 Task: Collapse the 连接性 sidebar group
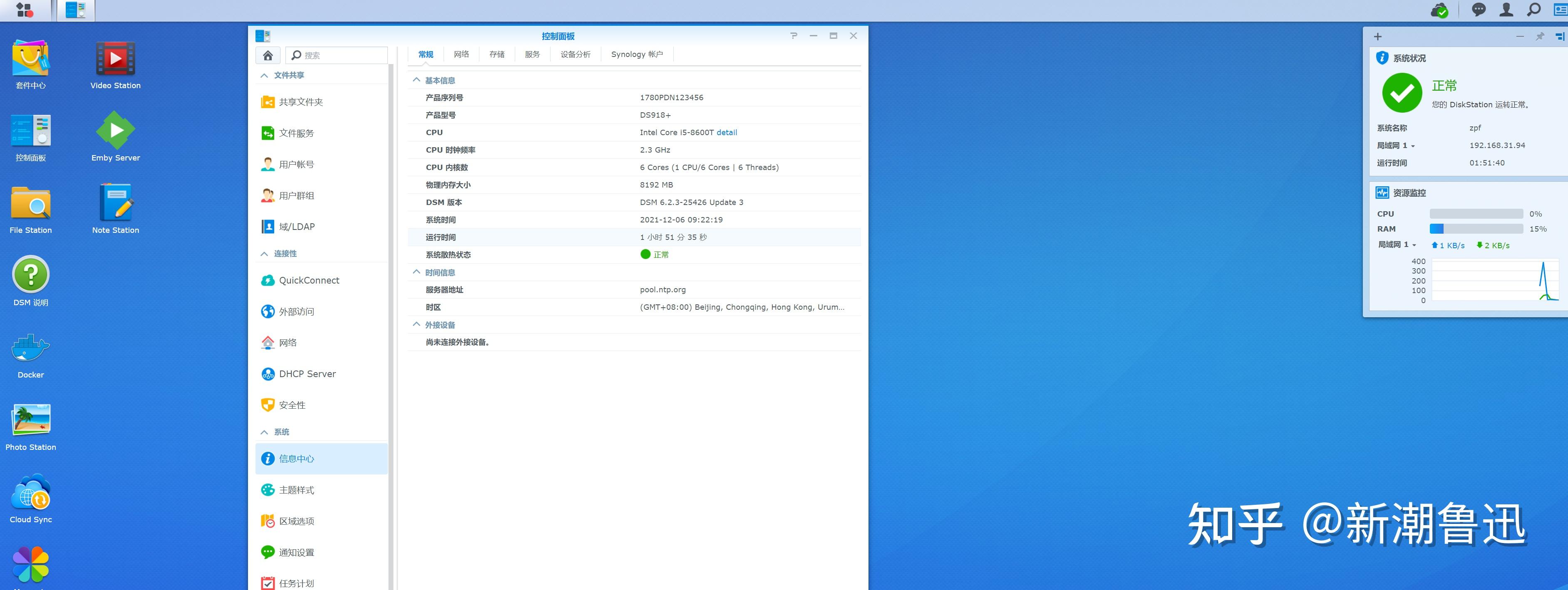264,254
